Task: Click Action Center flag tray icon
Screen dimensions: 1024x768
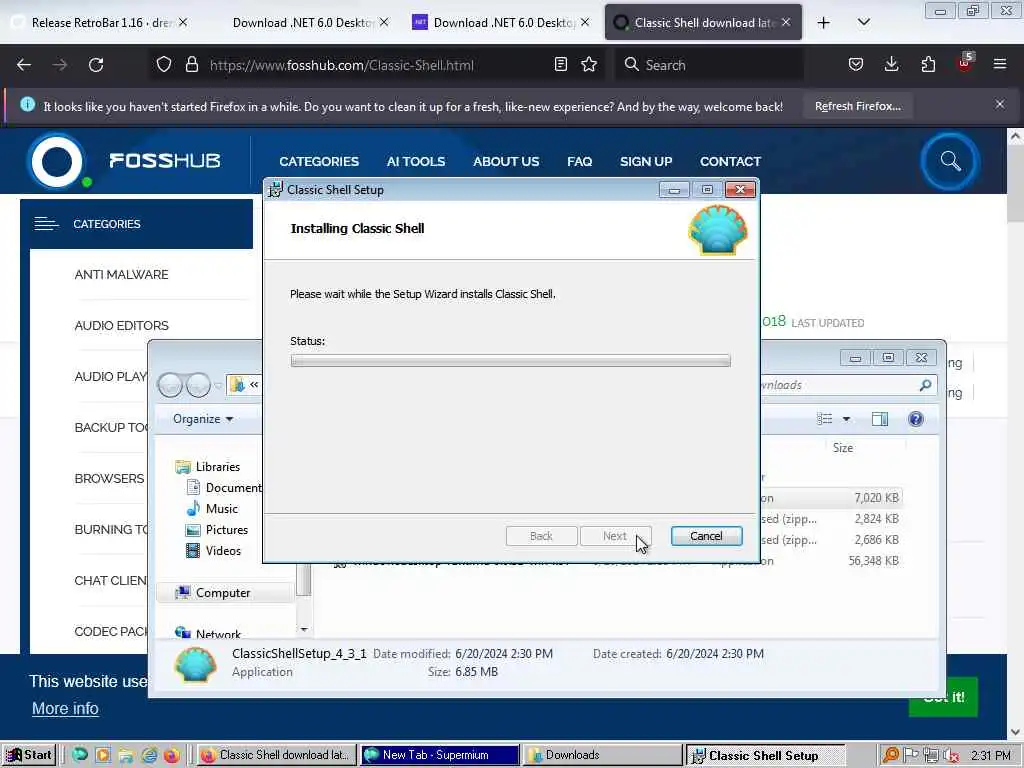Action: point(911,756)
